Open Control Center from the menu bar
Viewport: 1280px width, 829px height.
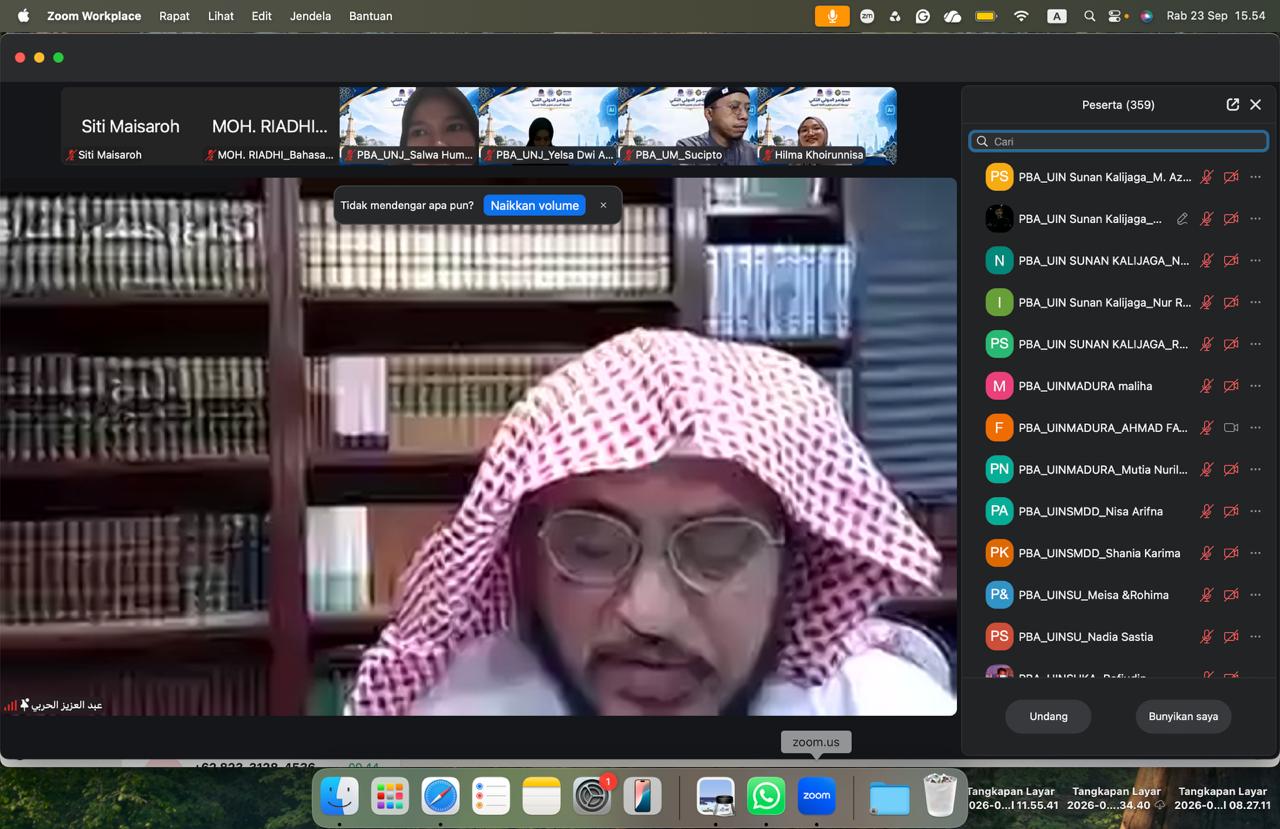(x=1116, y=16)
